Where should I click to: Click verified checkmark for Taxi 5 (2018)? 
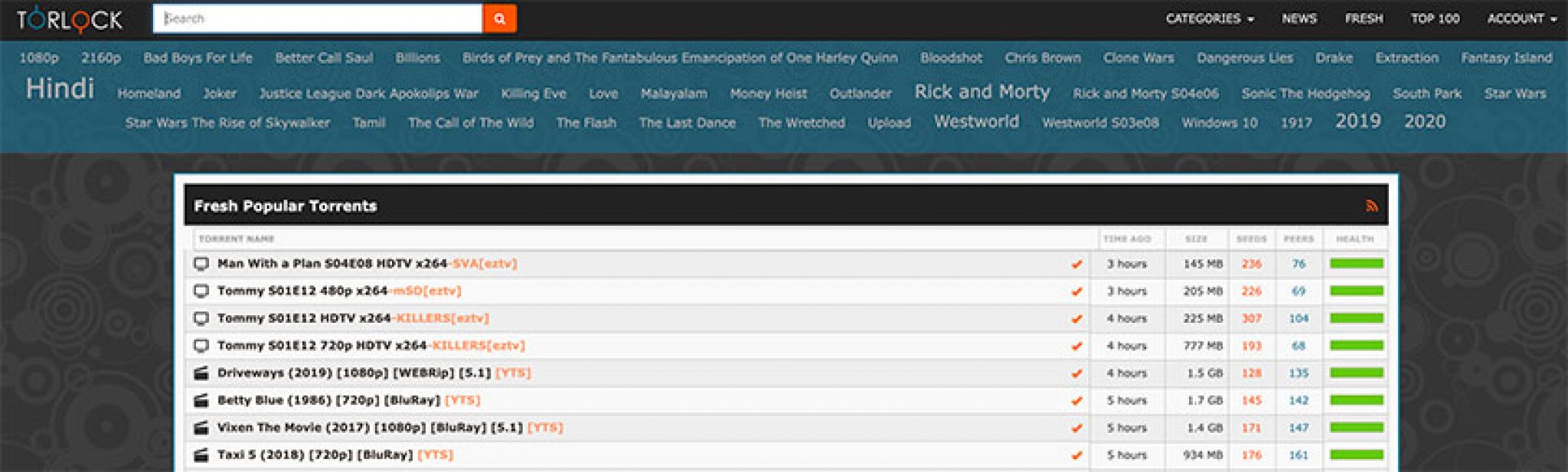point(1076,455)
